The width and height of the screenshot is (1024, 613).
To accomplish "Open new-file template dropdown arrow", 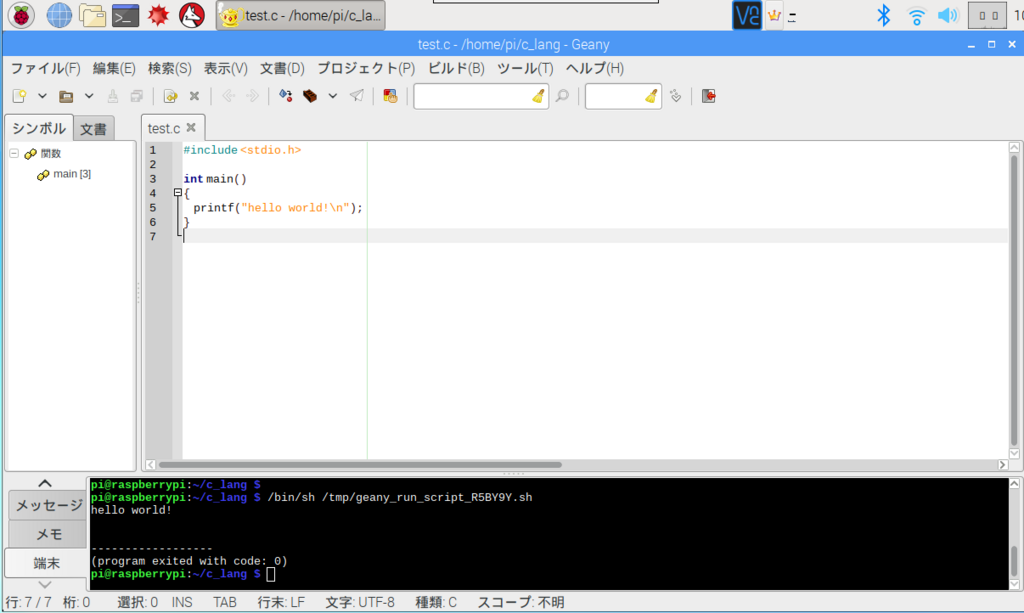I will 42,97.
